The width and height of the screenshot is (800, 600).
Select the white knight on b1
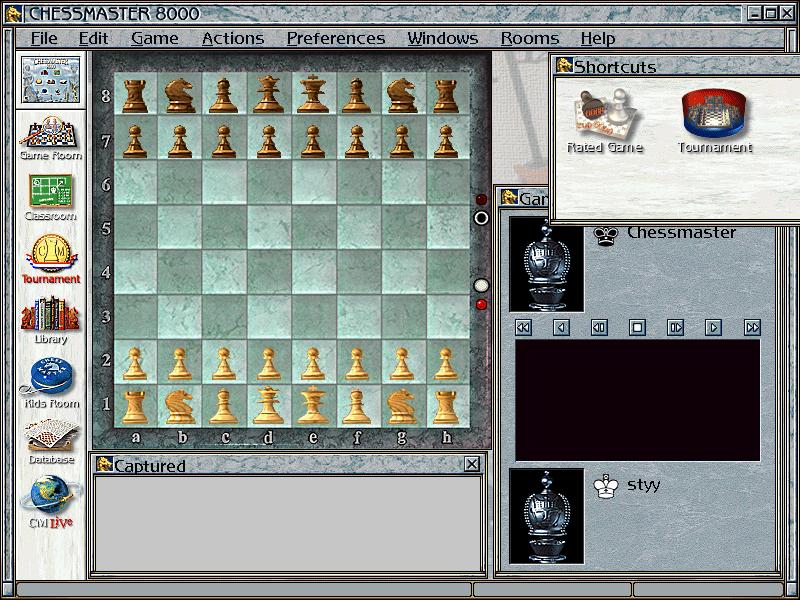180,407
